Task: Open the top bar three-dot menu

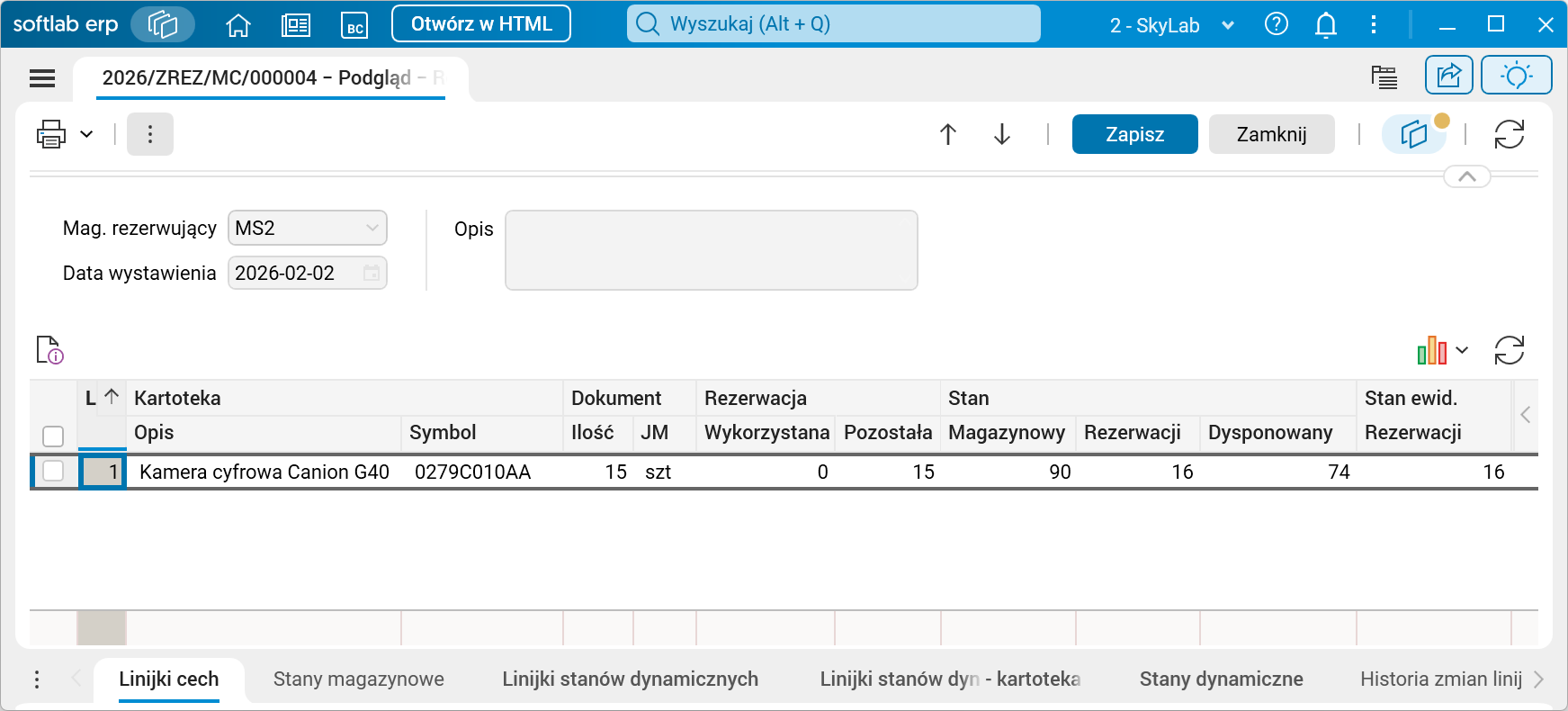Action: pyautogui.click(x=1374, y=24)
